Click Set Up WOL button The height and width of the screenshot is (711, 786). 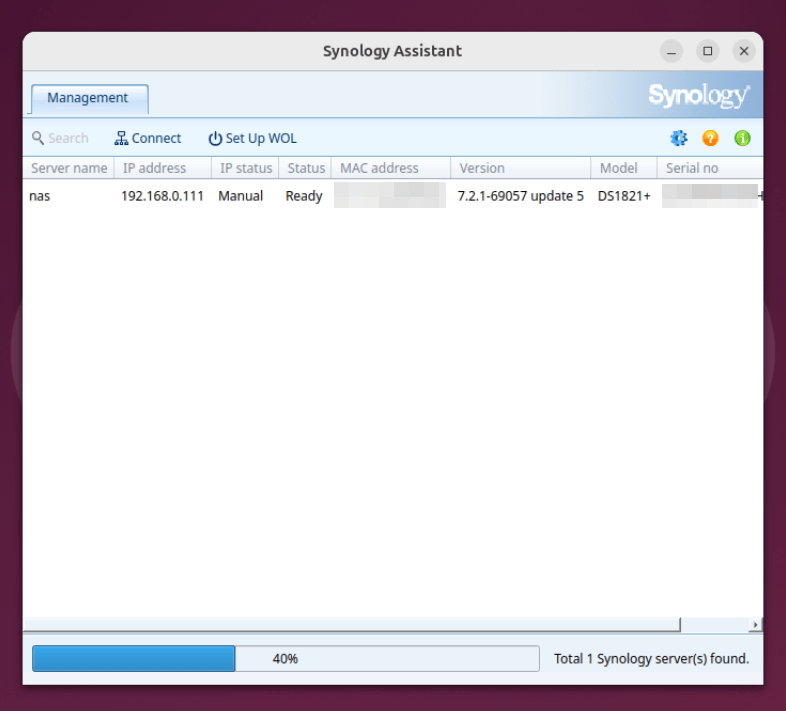pyautogui.click(x=252, y=138)
